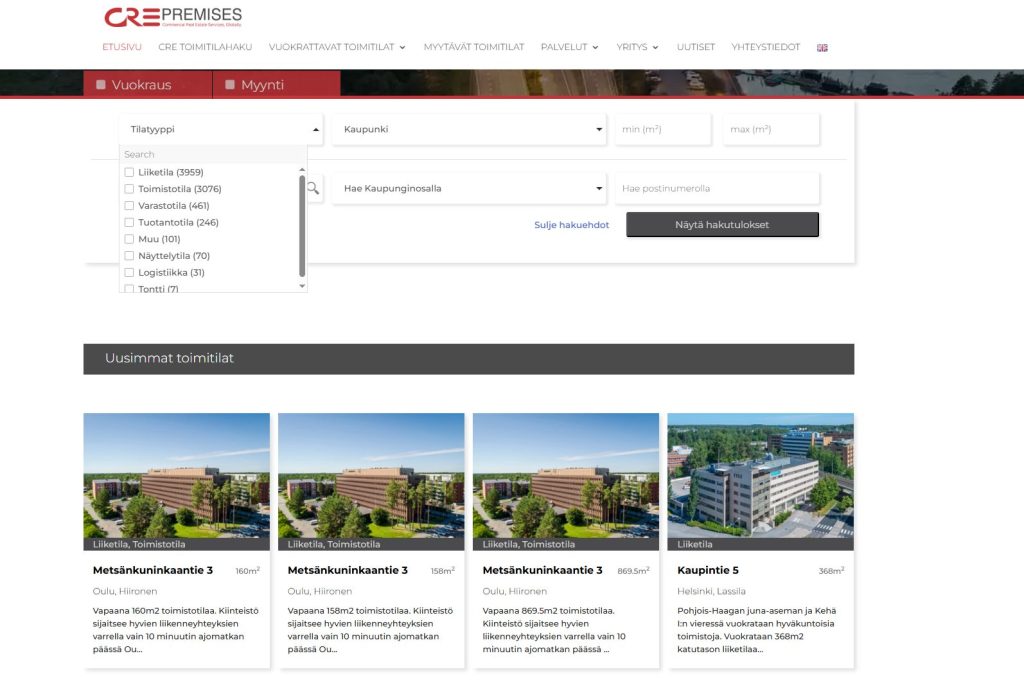The height and width of the screenshot is (683, 1024).
Task: Click the 368m² area value
Action: 831,571
